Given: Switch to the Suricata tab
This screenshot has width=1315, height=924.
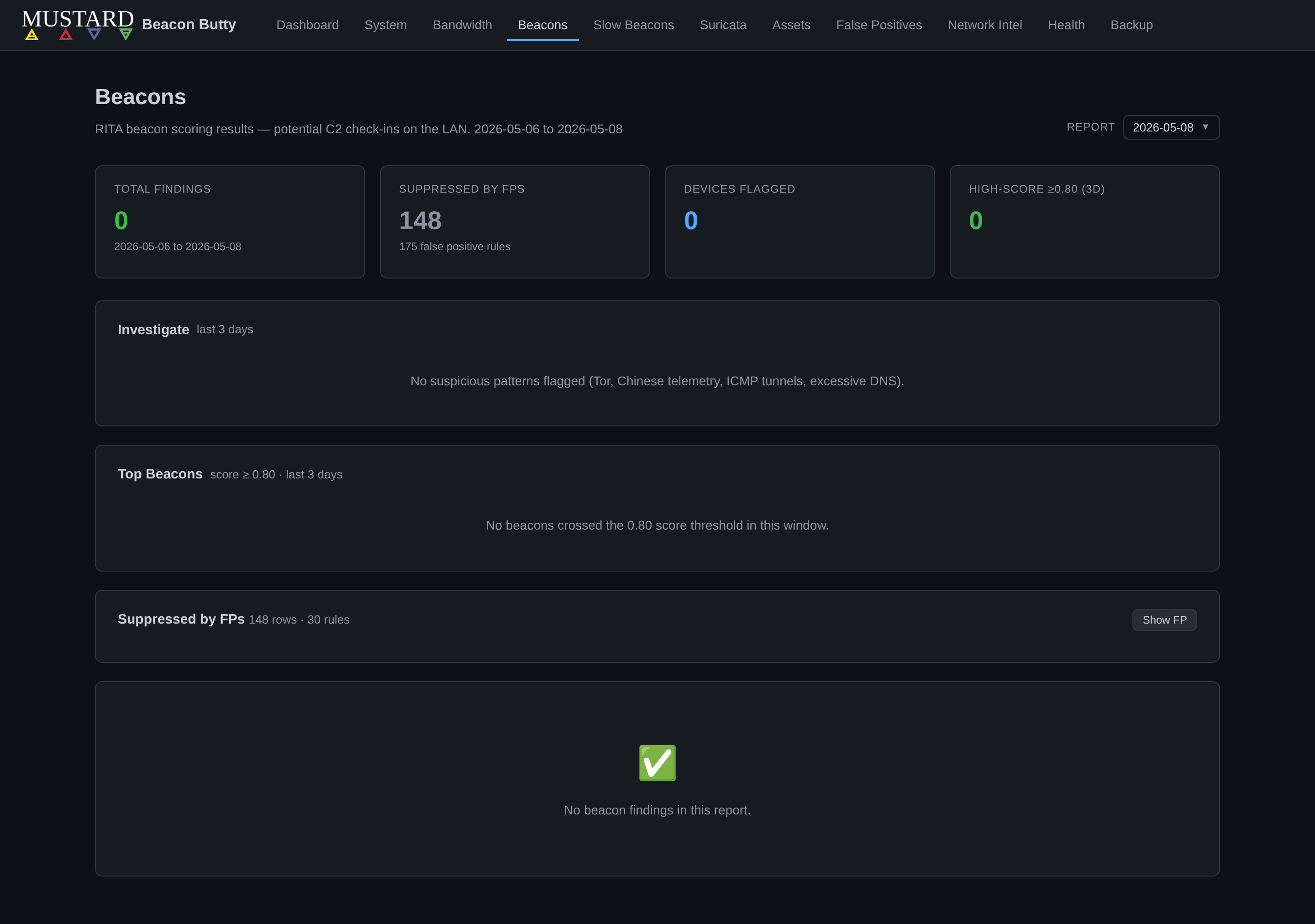Looking at the screenshot, I should tap(723, 25).
